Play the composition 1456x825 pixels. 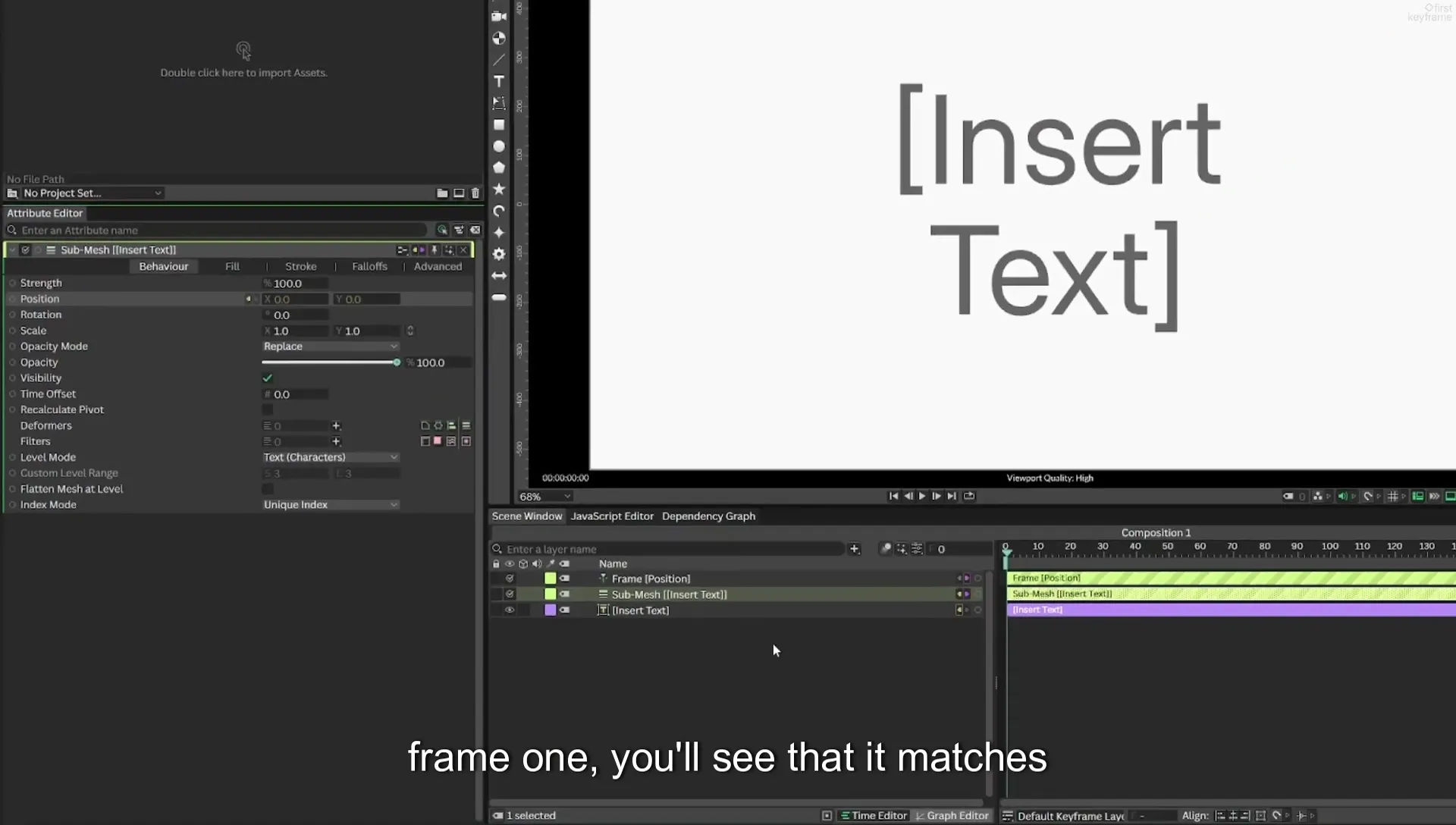tap(922, 497)
